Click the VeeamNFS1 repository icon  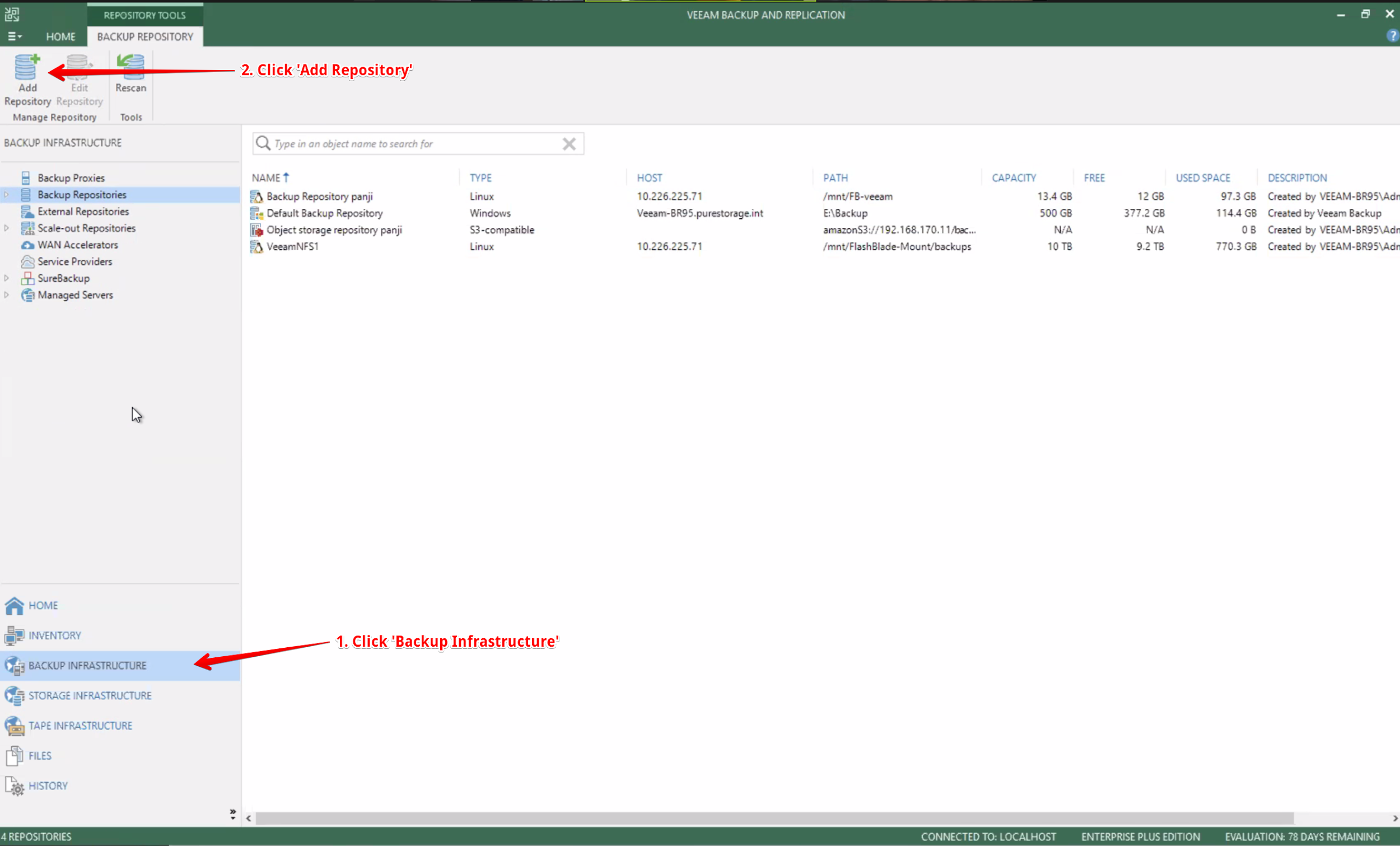(x=257, y=247)
